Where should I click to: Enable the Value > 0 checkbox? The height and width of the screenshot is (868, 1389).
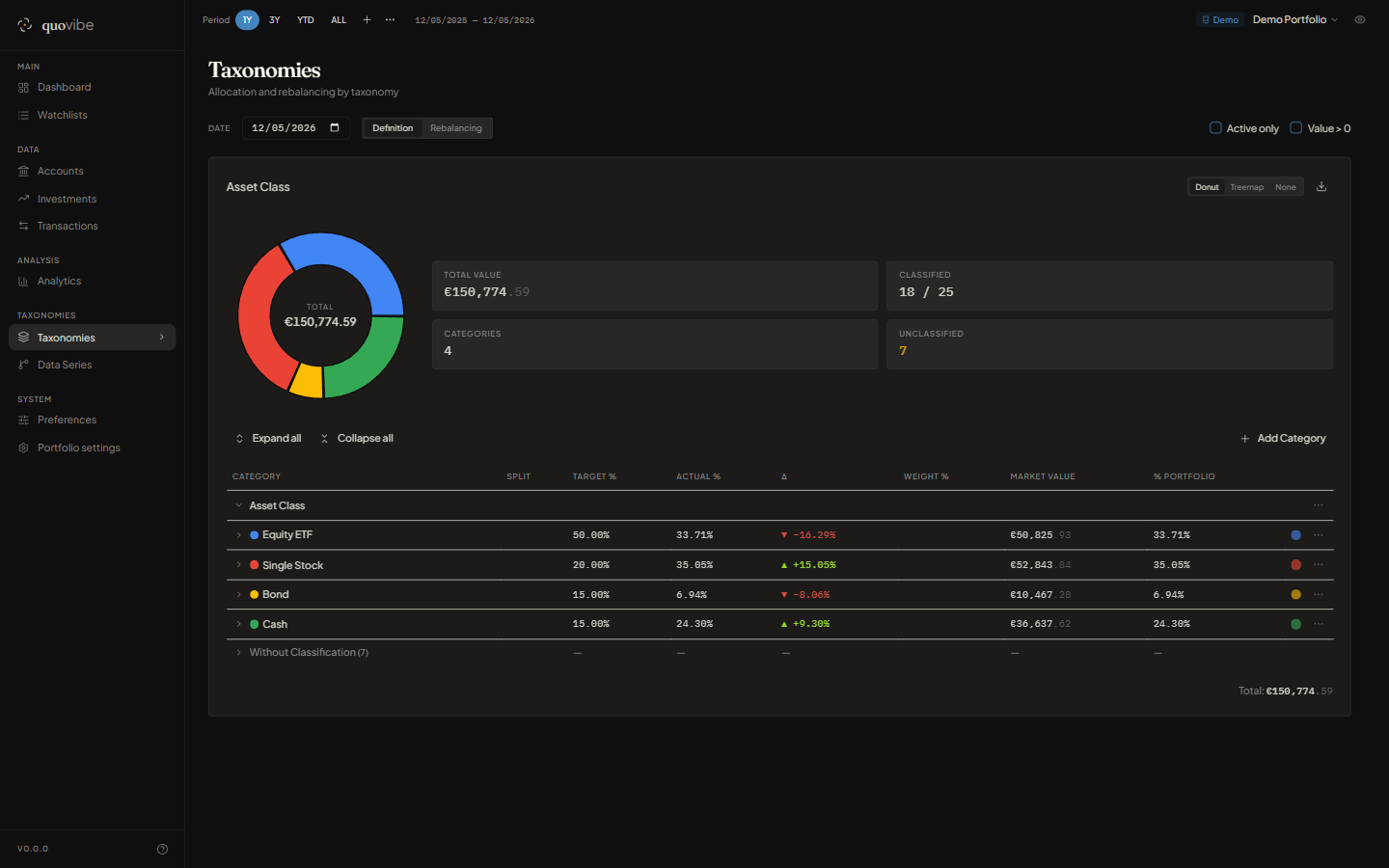coord(1296,128)
